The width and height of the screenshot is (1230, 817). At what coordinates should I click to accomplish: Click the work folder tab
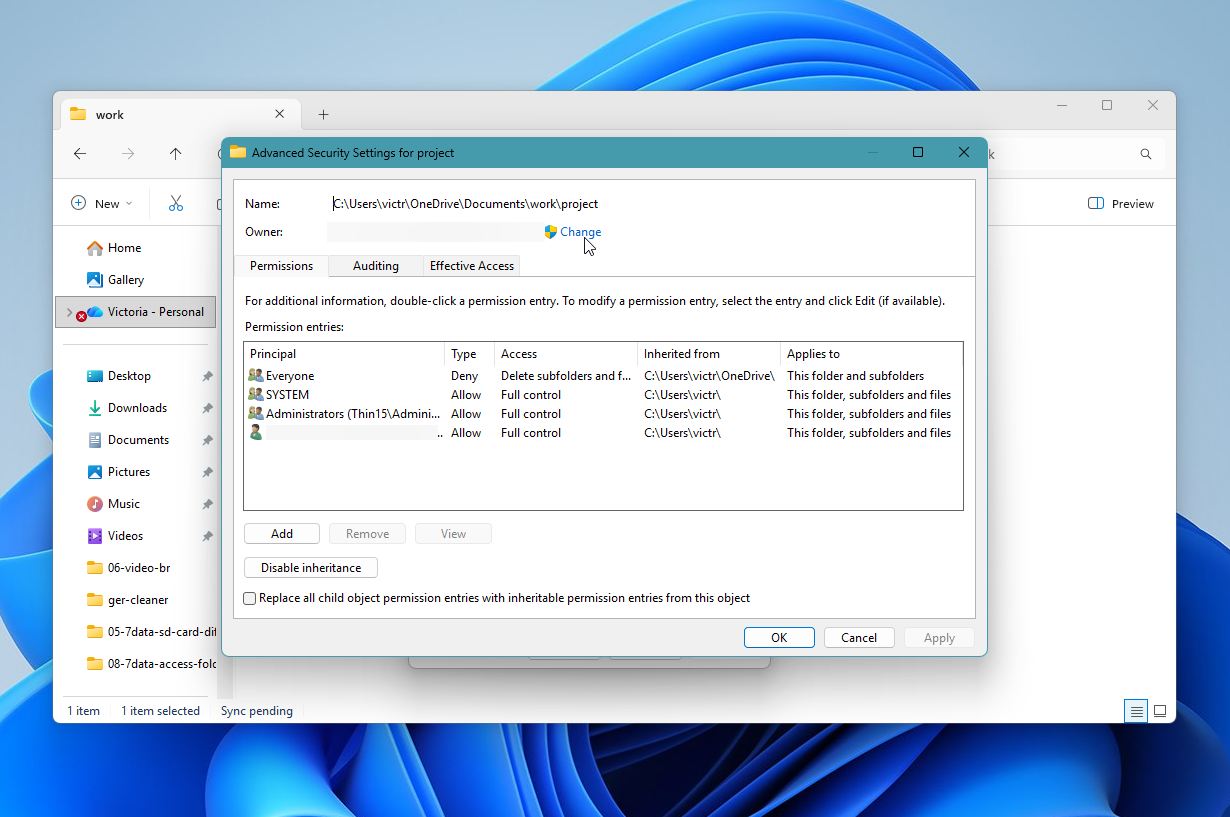click(179, 115)
